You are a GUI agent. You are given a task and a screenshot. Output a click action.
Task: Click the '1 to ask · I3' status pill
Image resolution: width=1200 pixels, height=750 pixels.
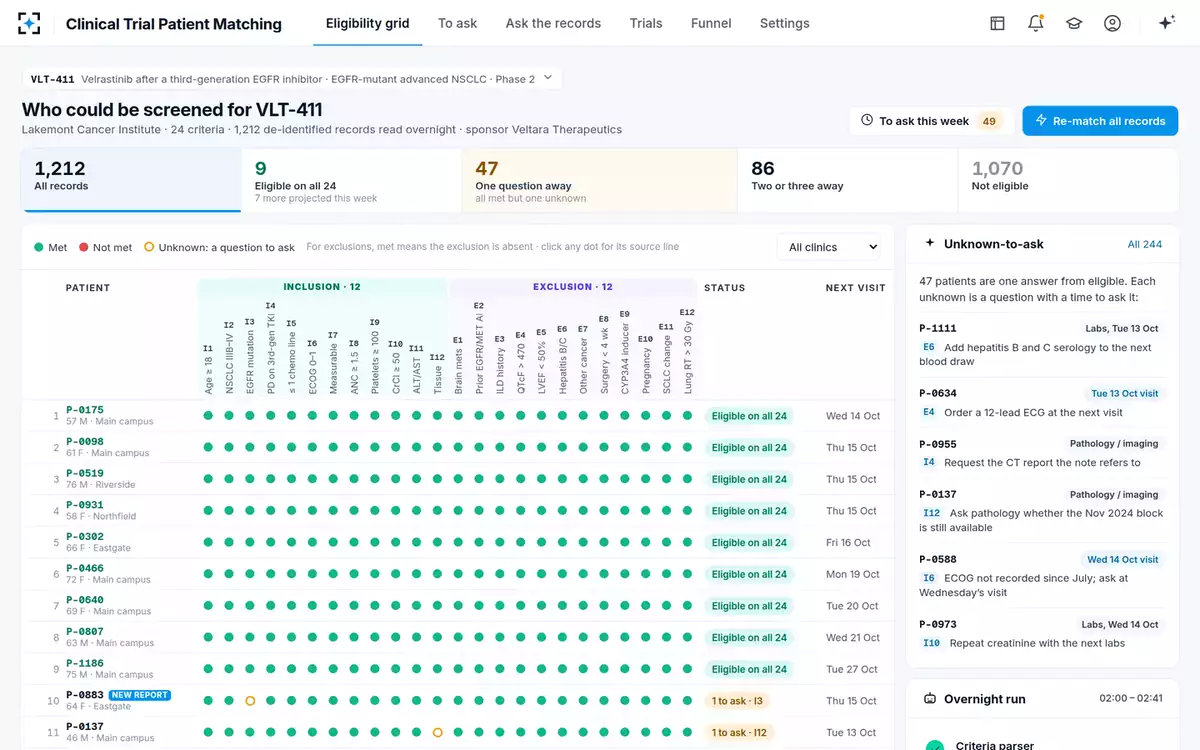click(739, 701)
